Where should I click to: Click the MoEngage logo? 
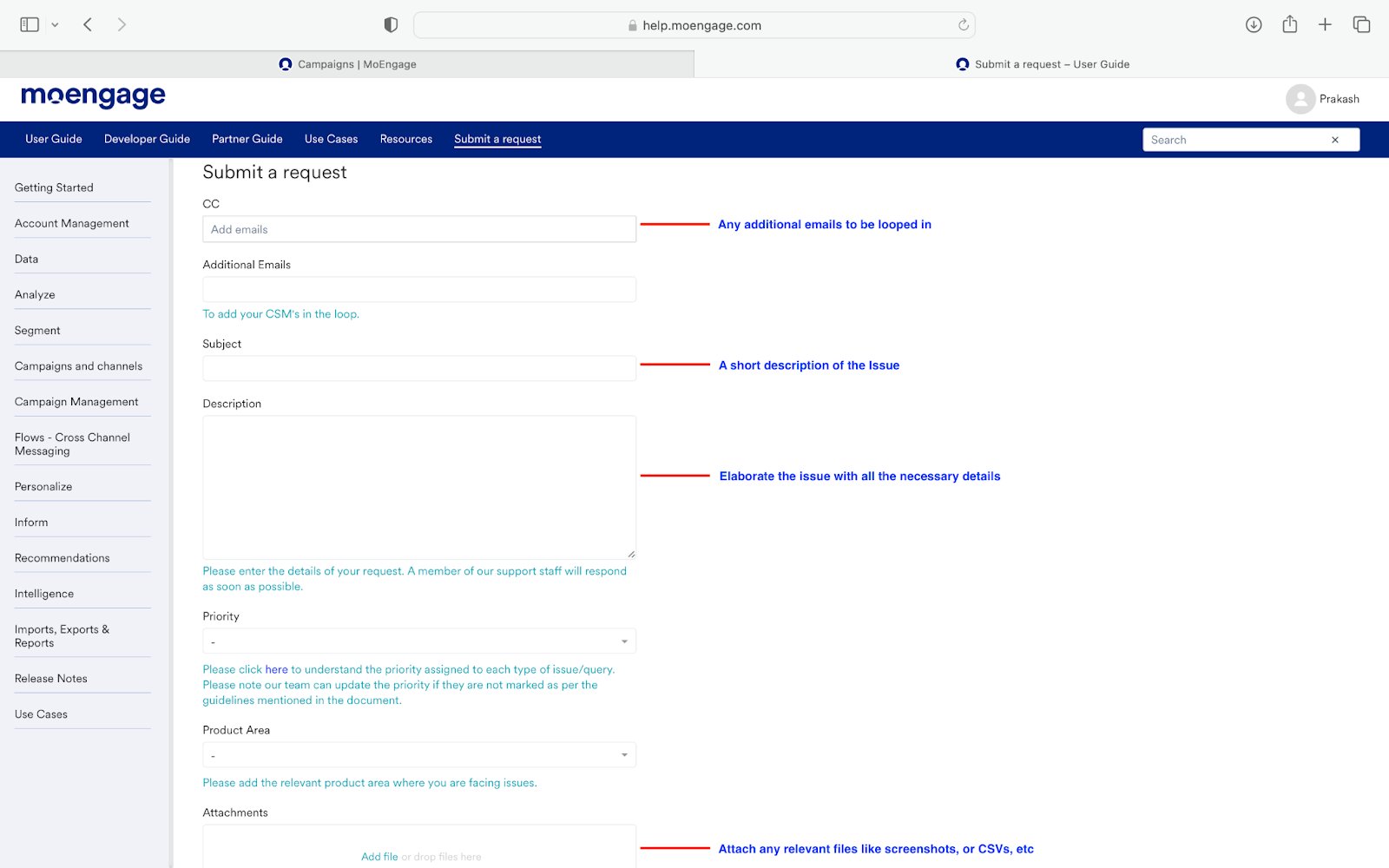93,96
